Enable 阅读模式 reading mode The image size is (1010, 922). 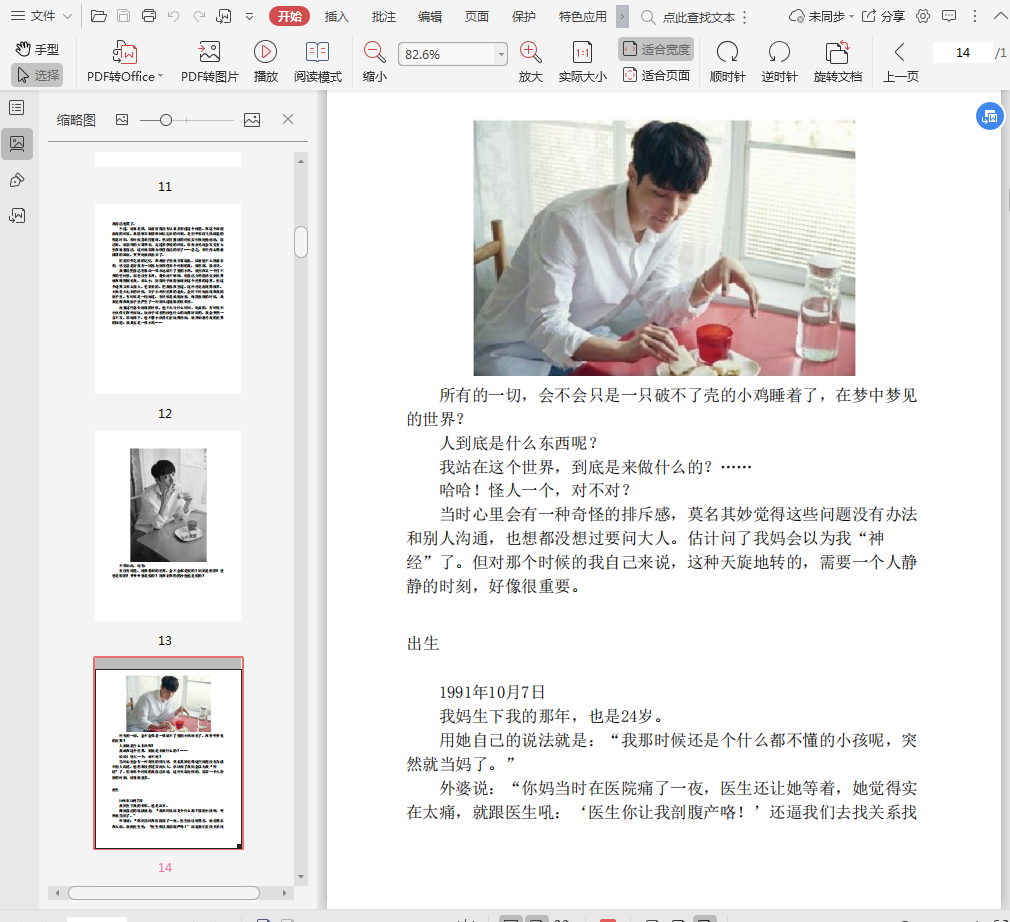pos(318,62)
